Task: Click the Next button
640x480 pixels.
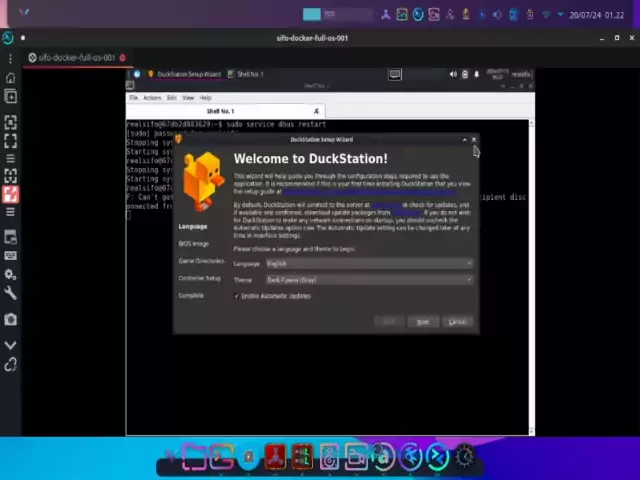Action: pyautogui.click(x=422, y=322)
